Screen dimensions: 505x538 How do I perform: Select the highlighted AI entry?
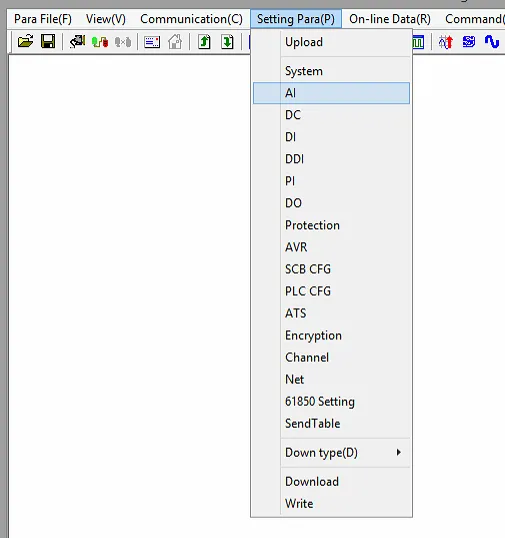pos(331,93)
